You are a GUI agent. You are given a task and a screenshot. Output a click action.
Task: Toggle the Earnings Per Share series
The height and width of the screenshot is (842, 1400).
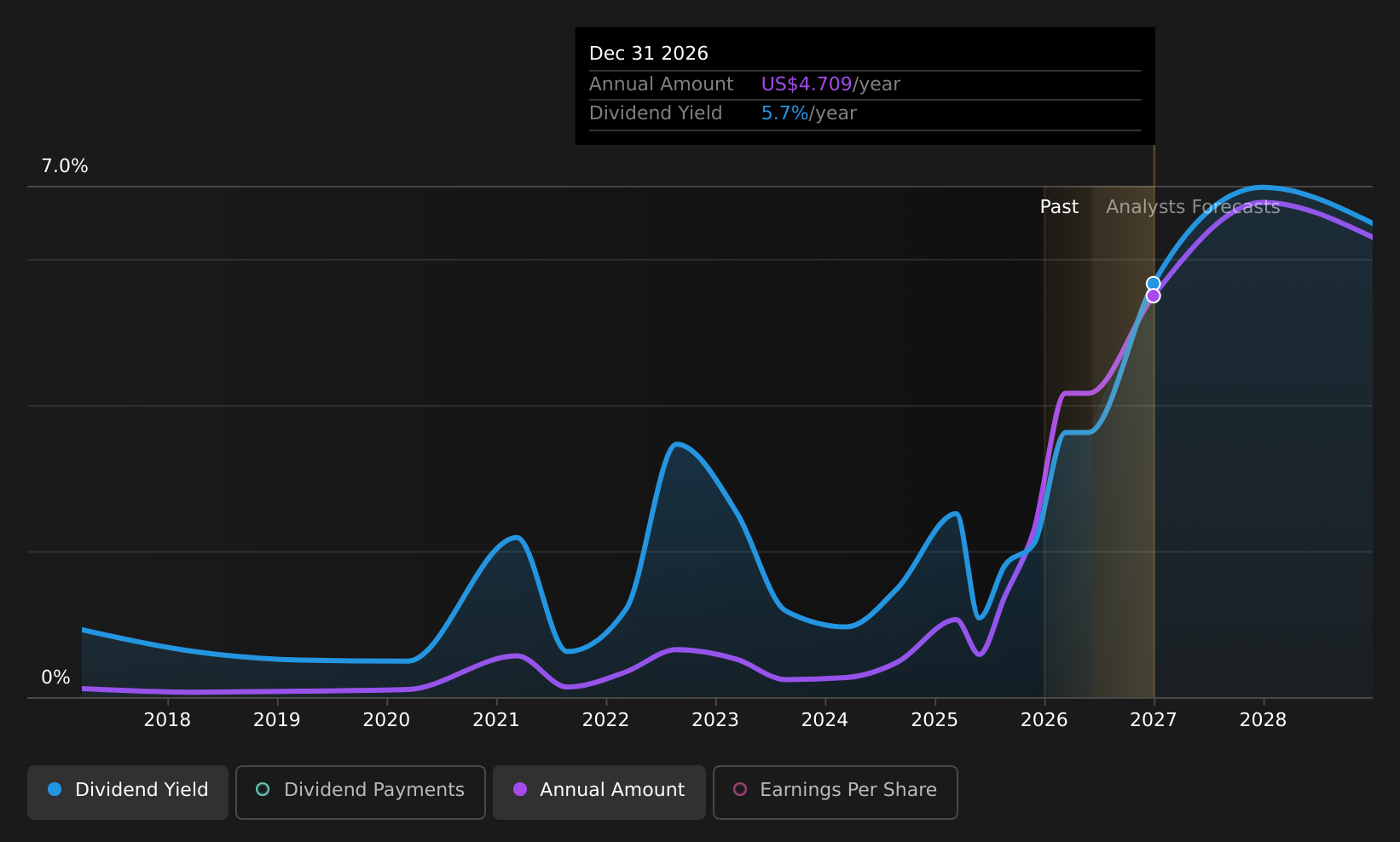coord(836,793)
